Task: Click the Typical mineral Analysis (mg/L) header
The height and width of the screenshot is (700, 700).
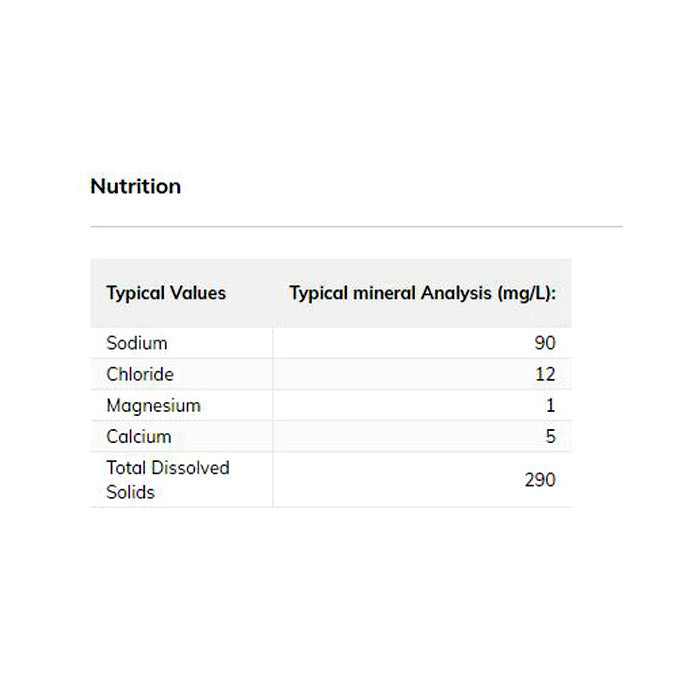Action: tap(422, 293)
